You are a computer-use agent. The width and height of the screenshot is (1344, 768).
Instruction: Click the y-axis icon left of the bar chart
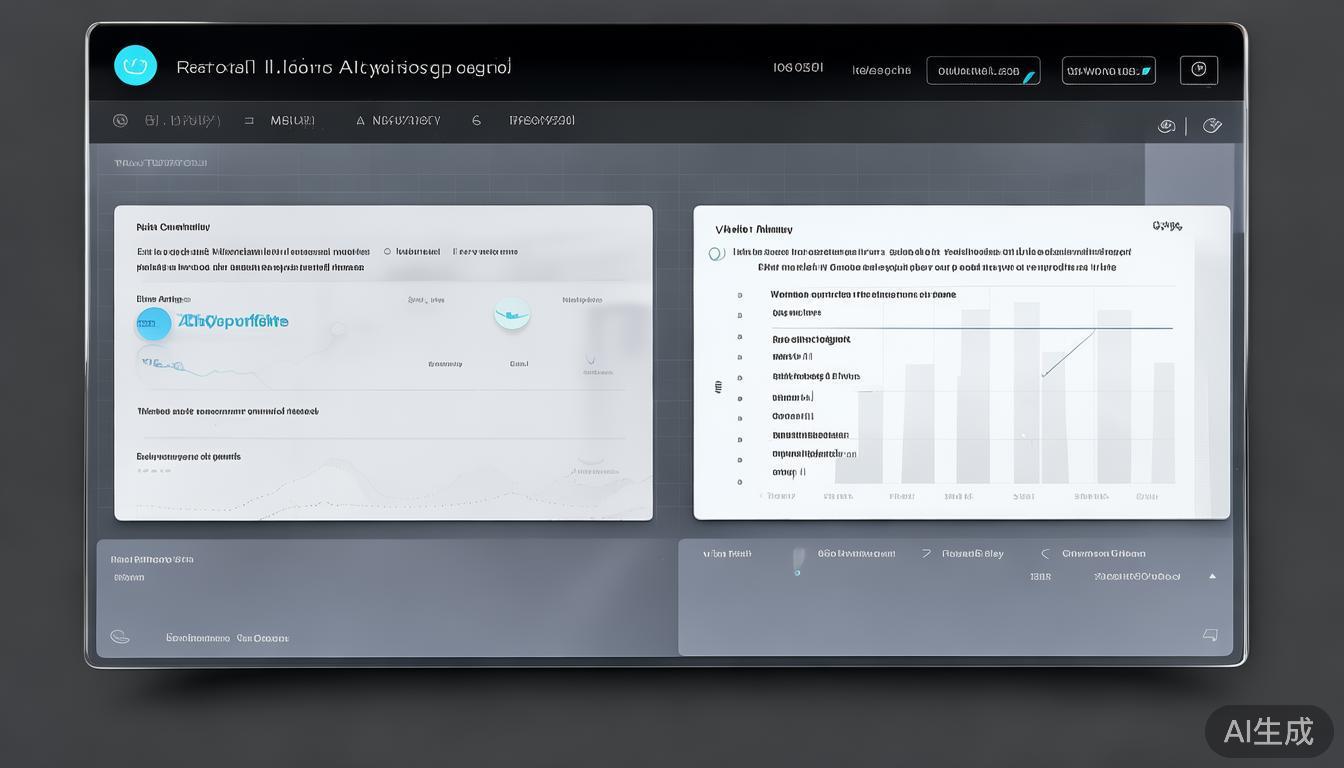tap(717, 386)
